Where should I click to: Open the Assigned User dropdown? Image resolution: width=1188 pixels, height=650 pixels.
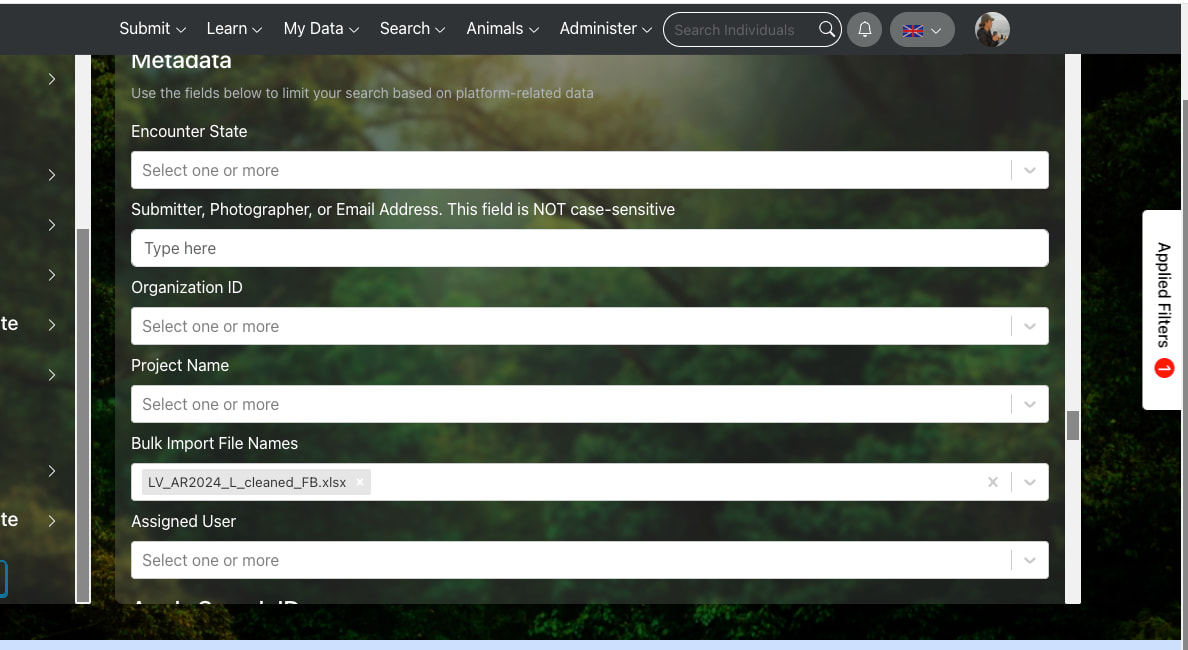click(1029, 560)
